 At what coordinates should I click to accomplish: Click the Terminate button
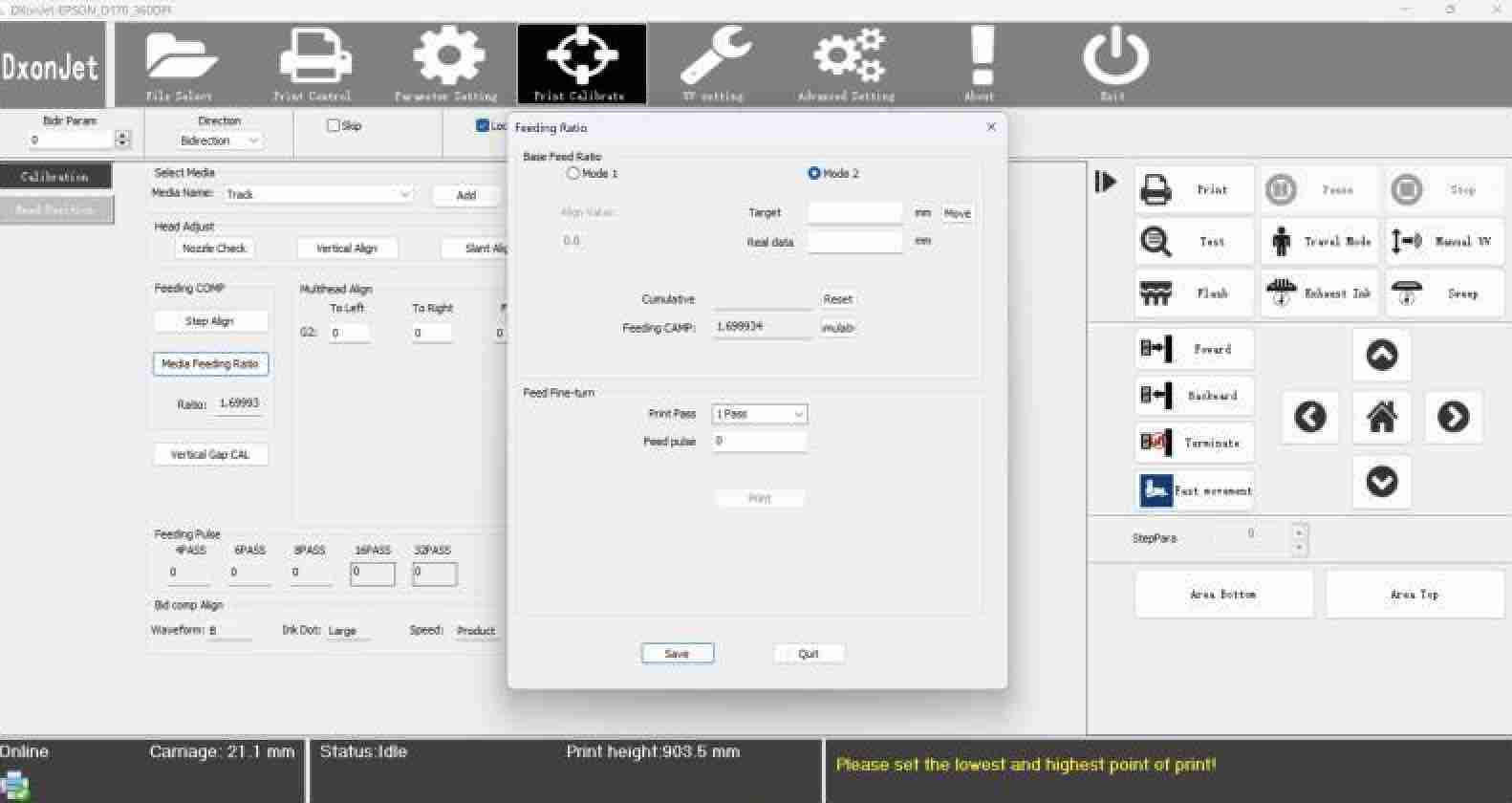tap(1194, 443)
